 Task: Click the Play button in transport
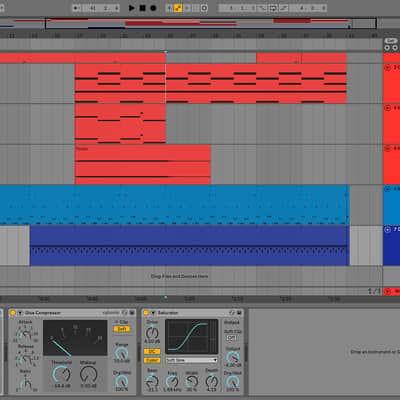(132, 8)
